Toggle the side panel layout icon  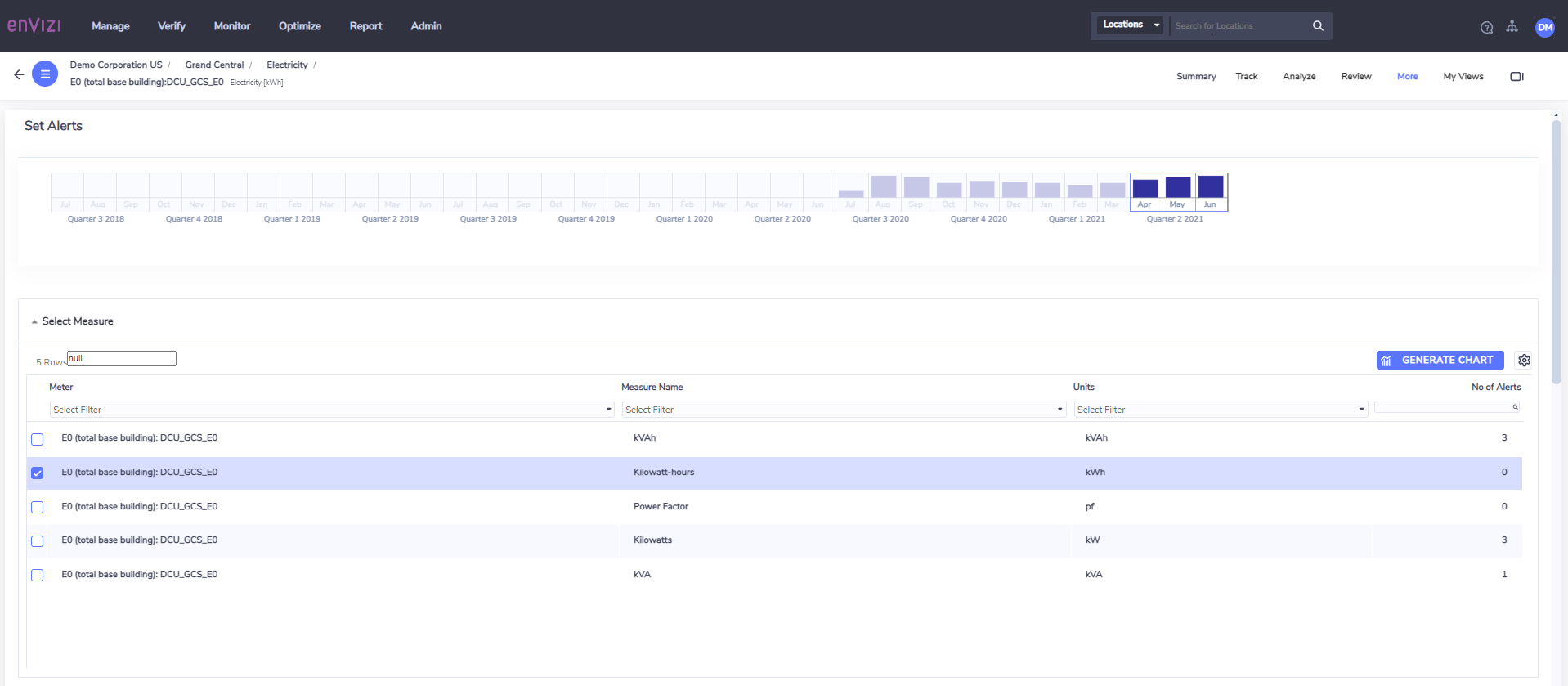[x=1516, y=76]
